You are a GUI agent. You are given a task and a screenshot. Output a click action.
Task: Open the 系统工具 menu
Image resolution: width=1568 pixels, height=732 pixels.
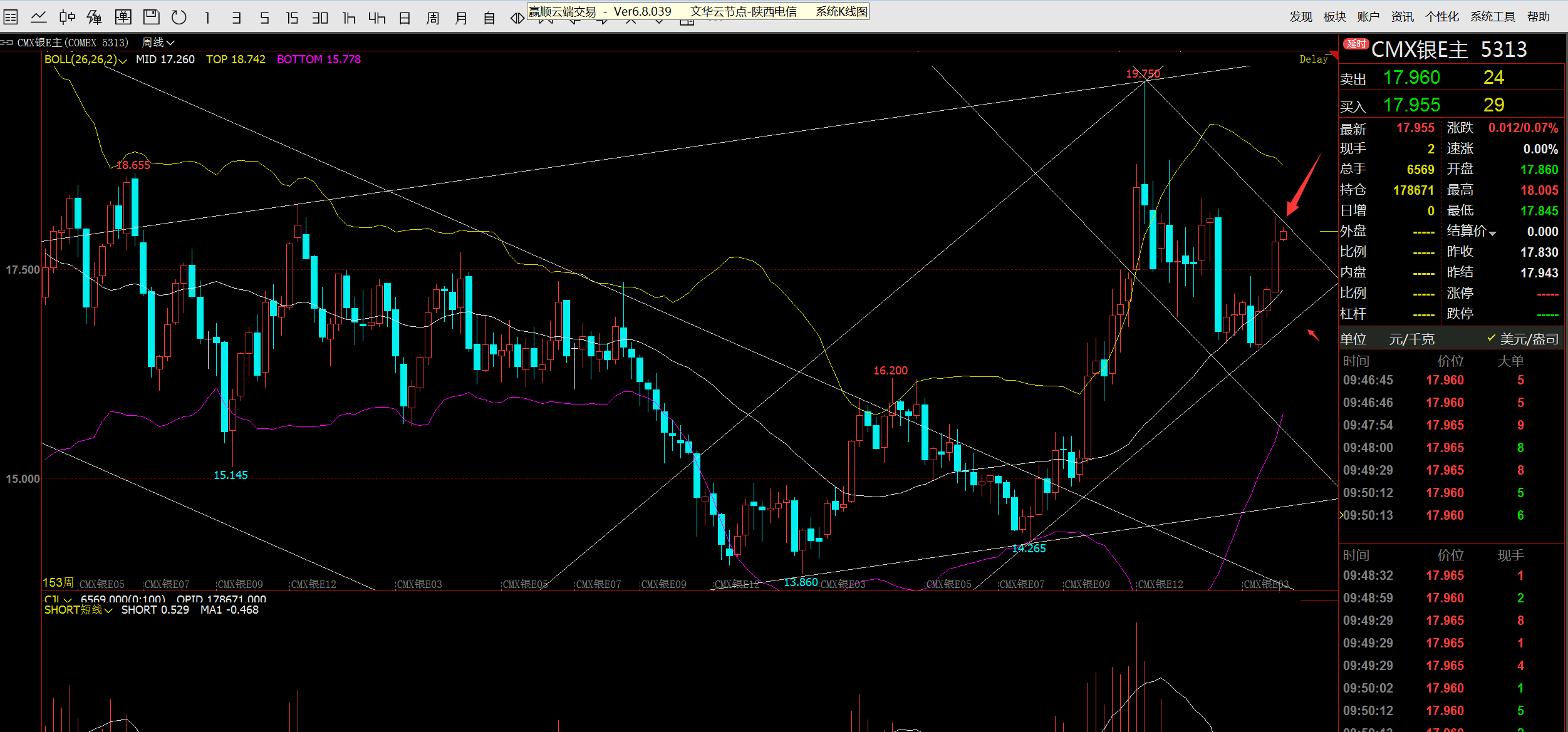[1492, 17]
